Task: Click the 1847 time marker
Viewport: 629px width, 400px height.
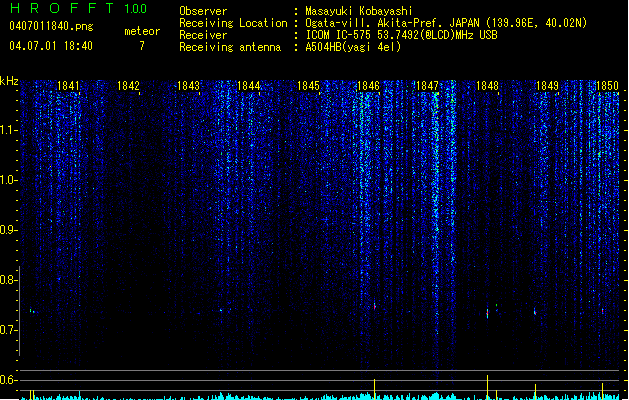Action: coord(428,86)
